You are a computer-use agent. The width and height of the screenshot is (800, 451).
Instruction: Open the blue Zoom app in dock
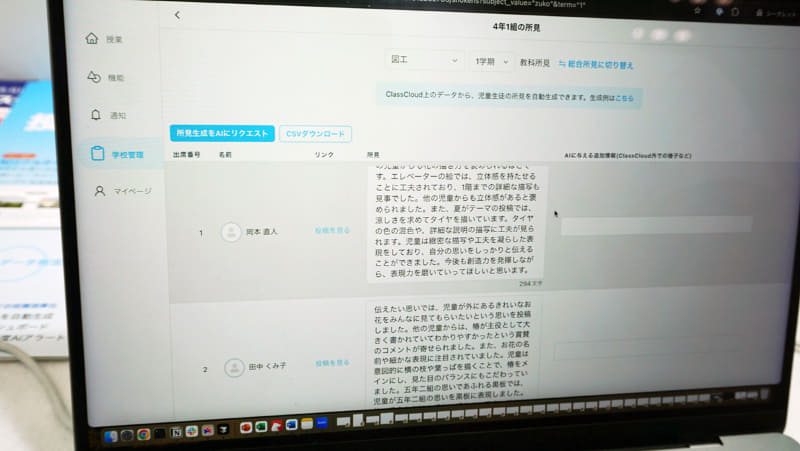pyautogui.click(x=321, y=423)
